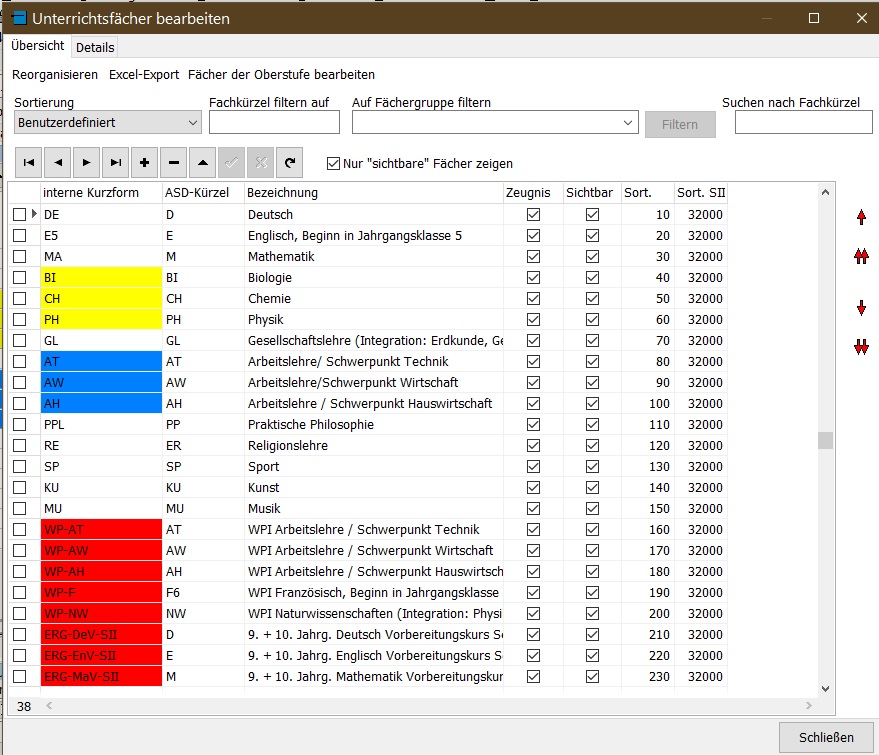Focus the 'Suchen nach Fachkürzel' input field
Image resolution: width=879 pixels, height=755 pixels.
[803, 122]
